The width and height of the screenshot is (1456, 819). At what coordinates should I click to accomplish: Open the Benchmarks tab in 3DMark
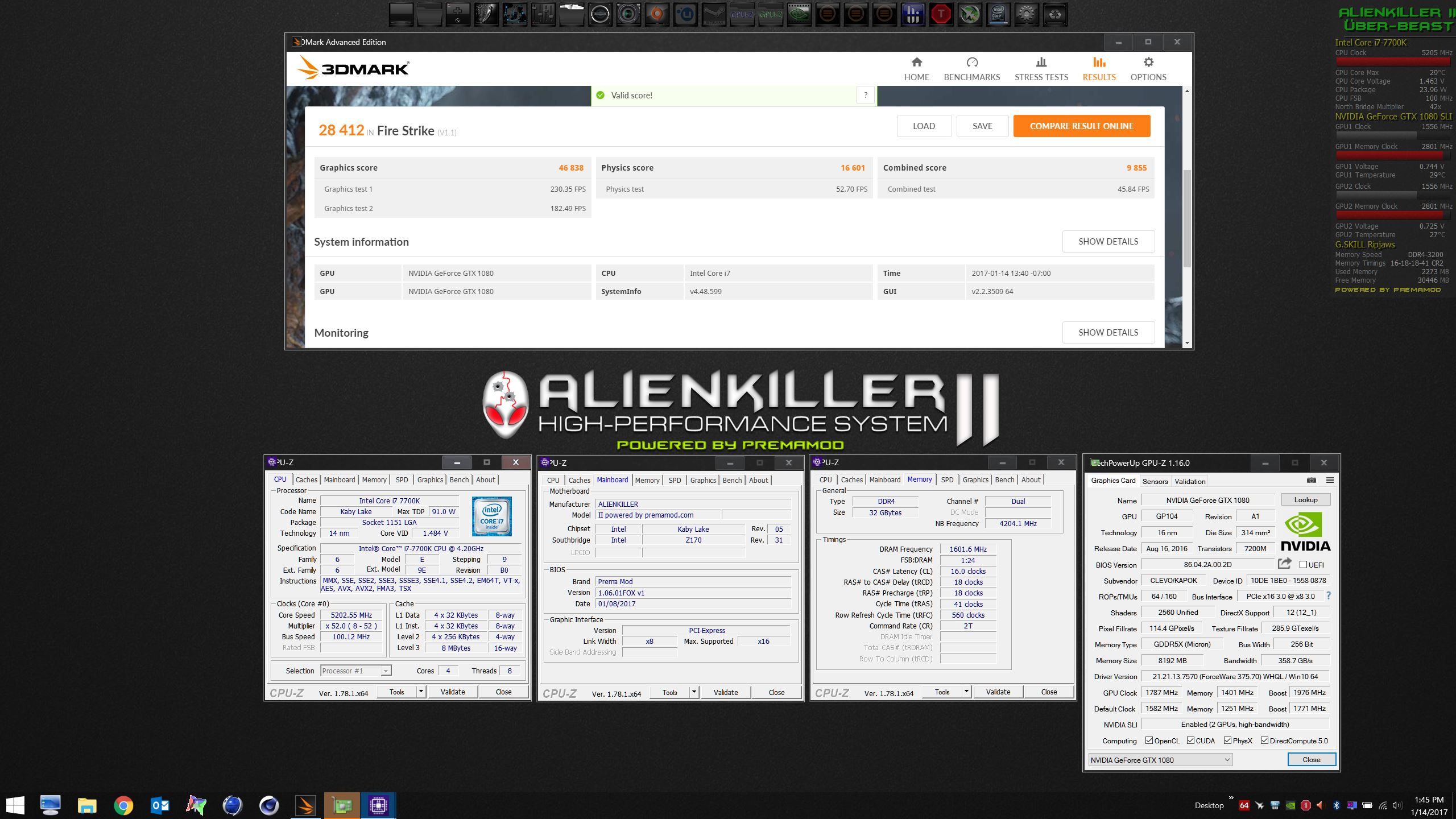971,69
